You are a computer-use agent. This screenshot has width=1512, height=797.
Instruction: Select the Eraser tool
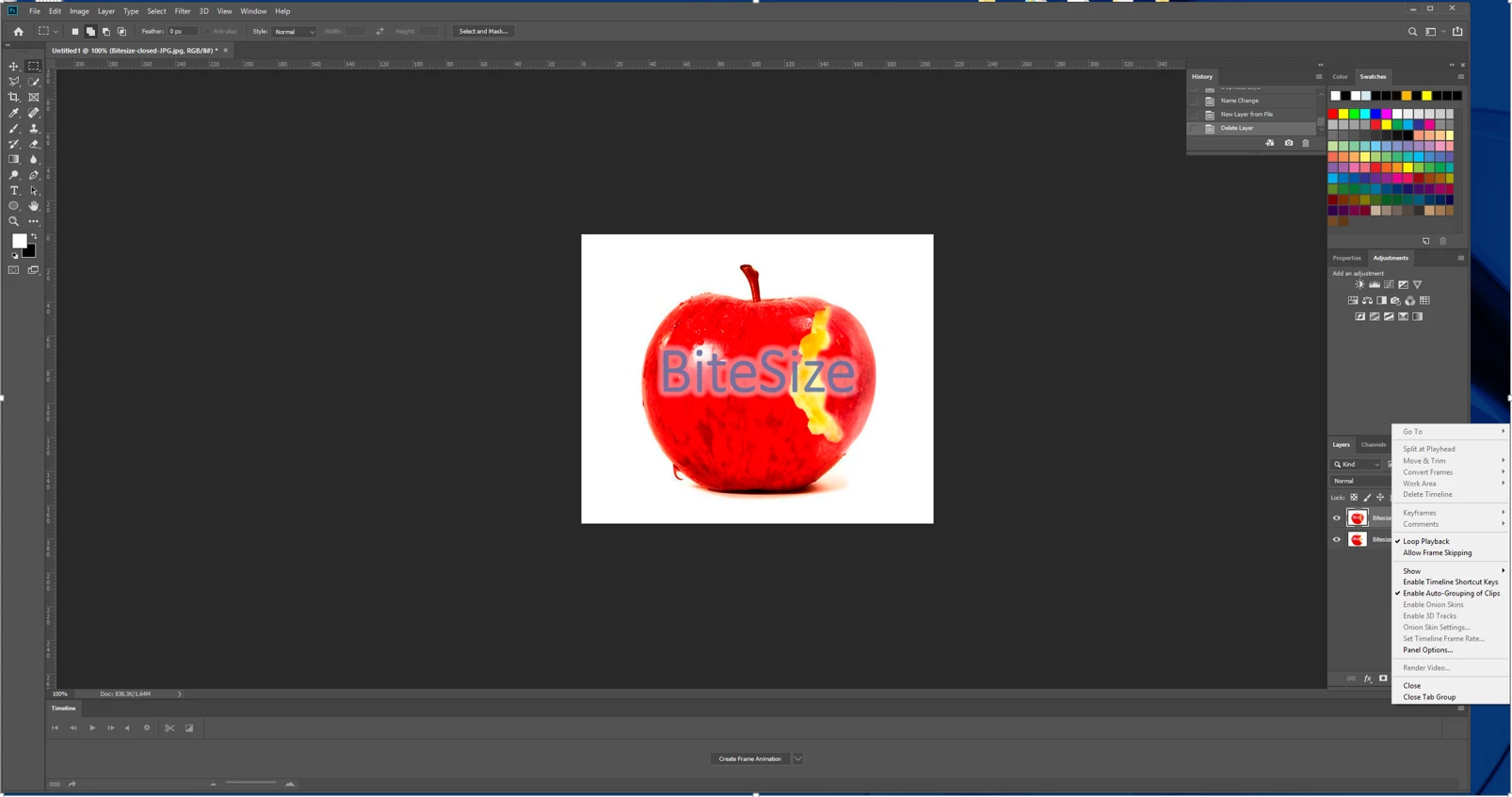click(x=34, y=144)
